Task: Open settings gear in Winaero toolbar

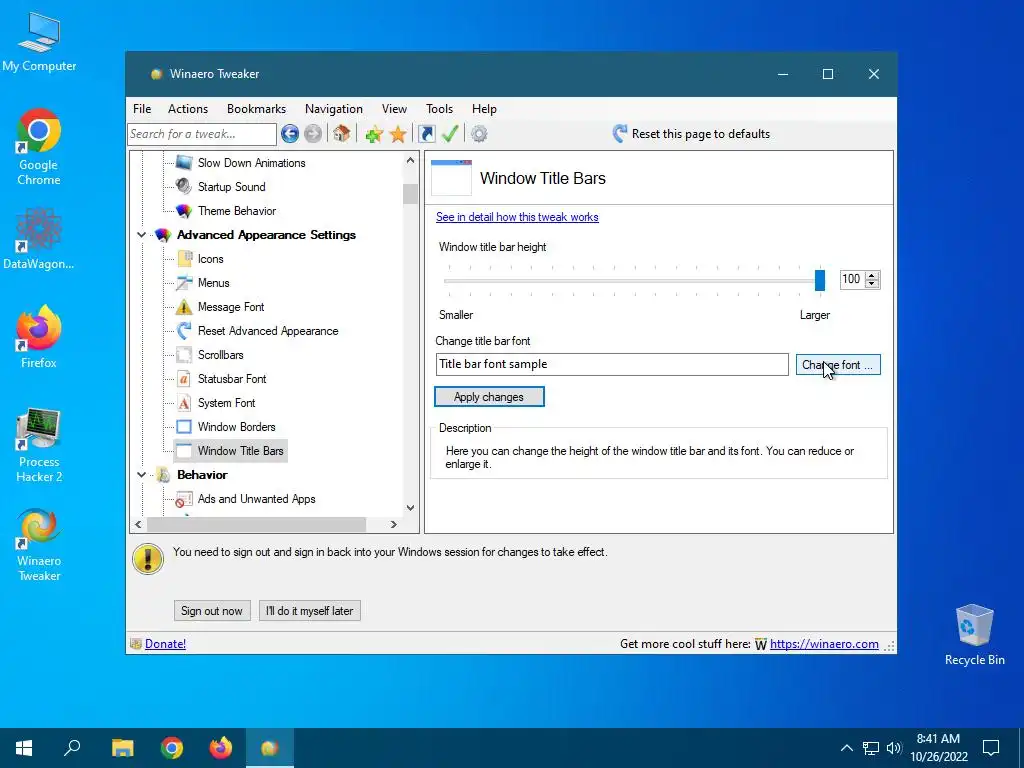Action: (x=479, y=134)
